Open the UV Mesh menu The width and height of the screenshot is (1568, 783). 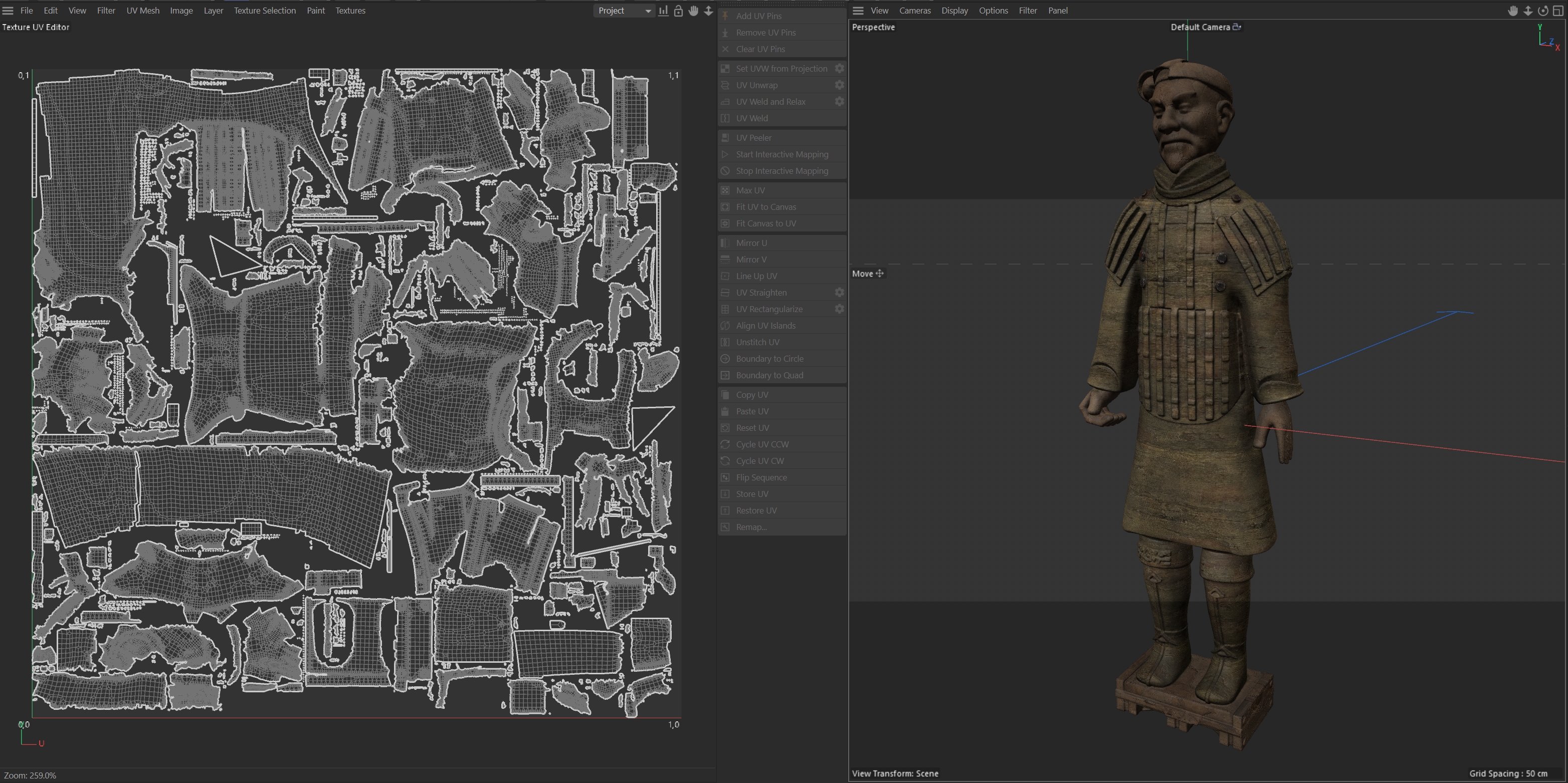tap(142, 11)
